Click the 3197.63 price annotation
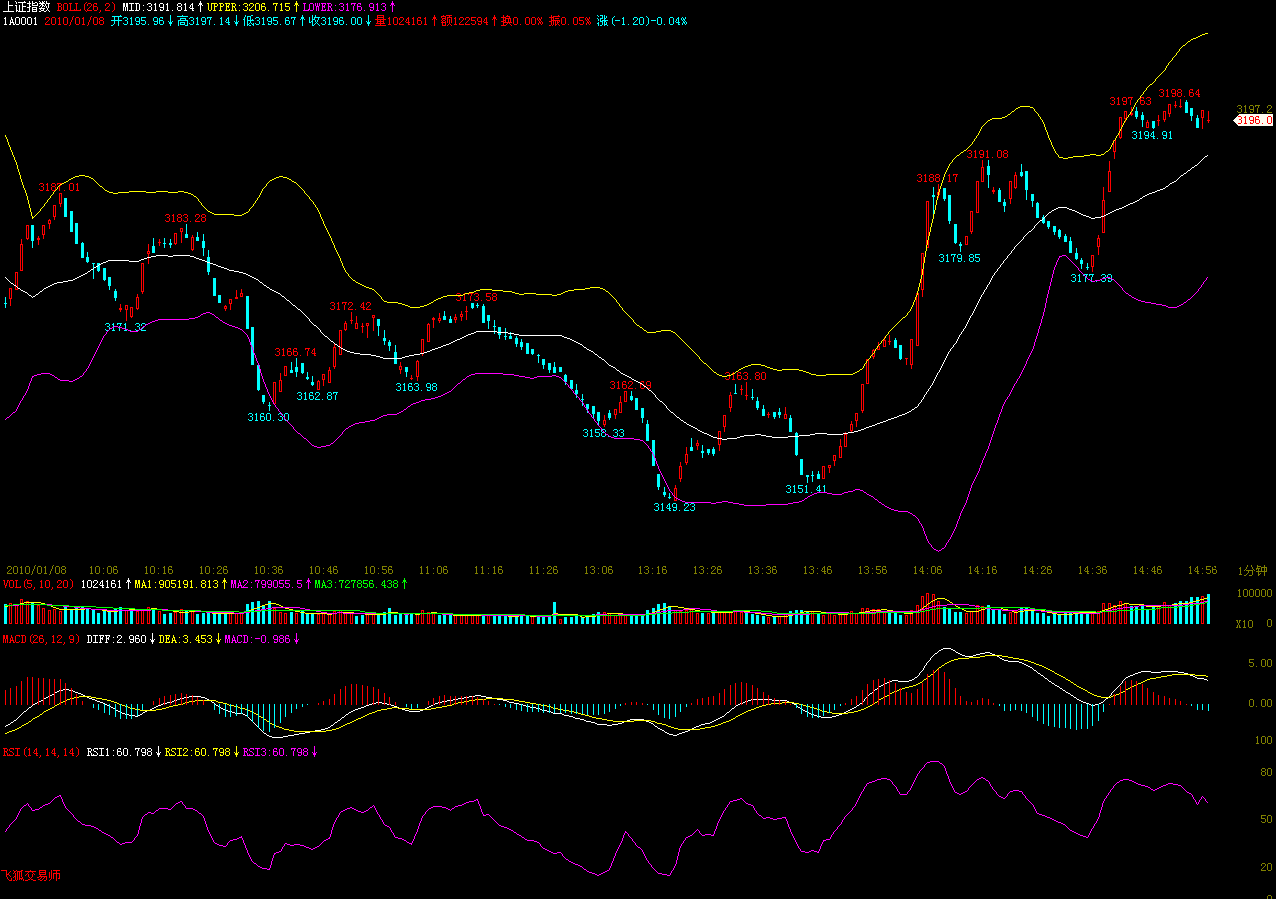 (x=1130, y=101)
